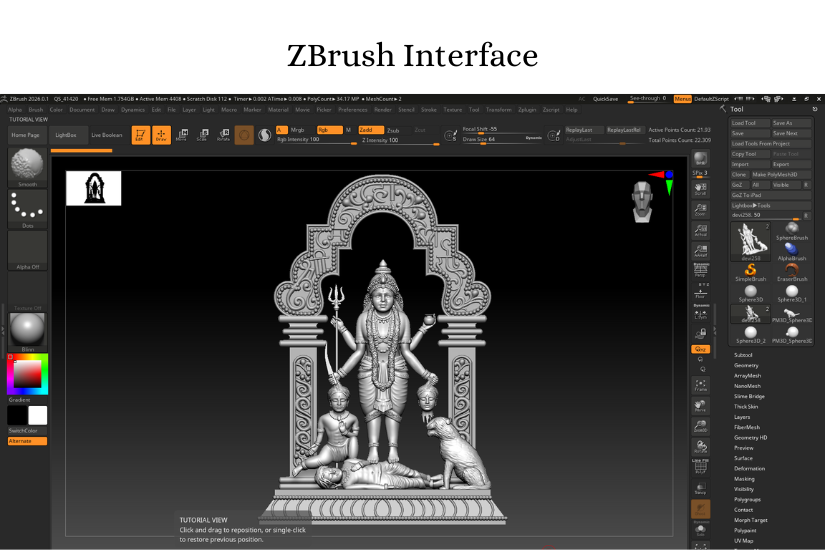Toggle Live Boolean mode
This screenshot has height=550, width=825.
107,135
